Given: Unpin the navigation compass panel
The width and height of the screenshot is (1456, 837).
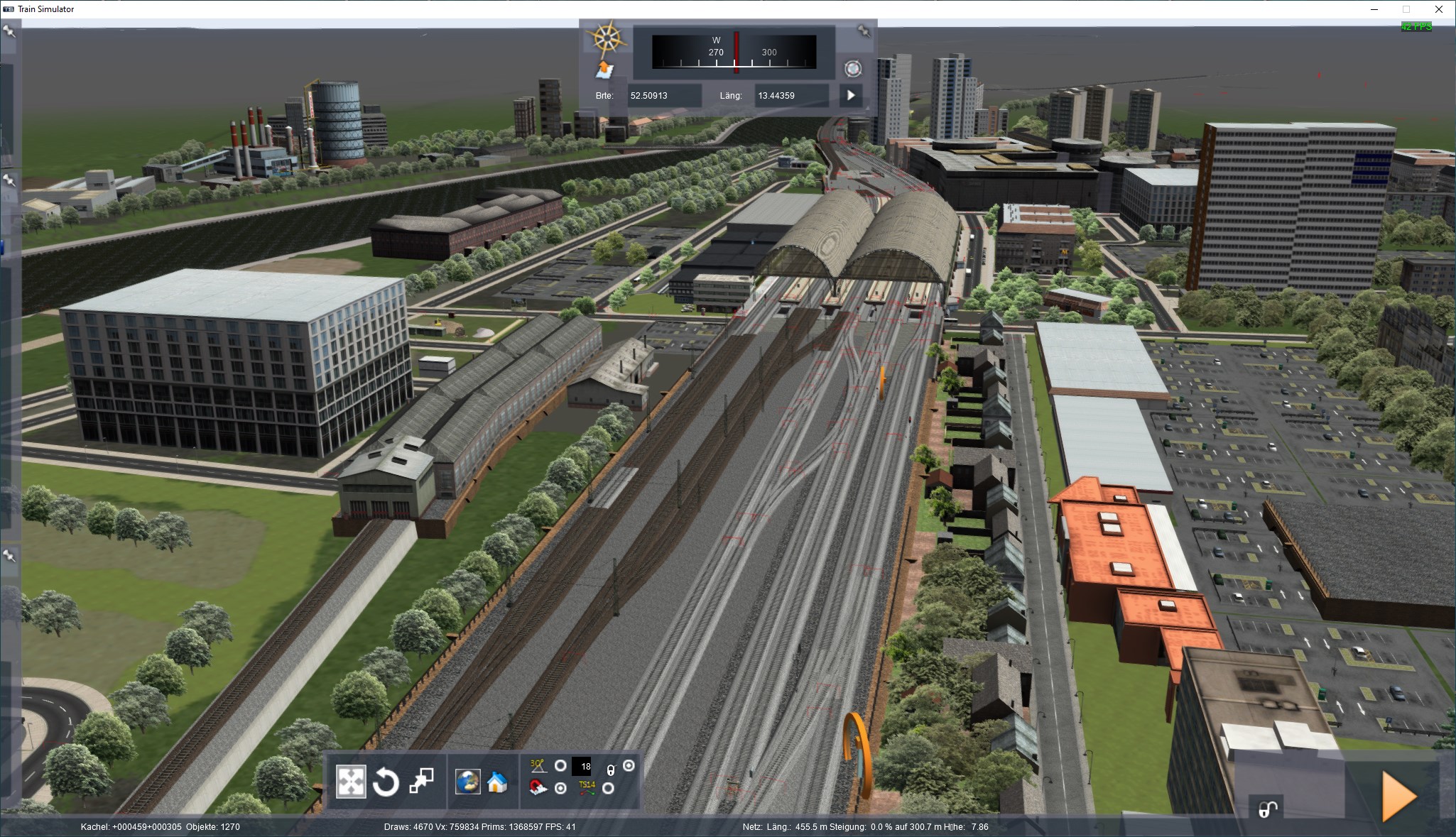Looking at the screenshot, I should point(863,31).
